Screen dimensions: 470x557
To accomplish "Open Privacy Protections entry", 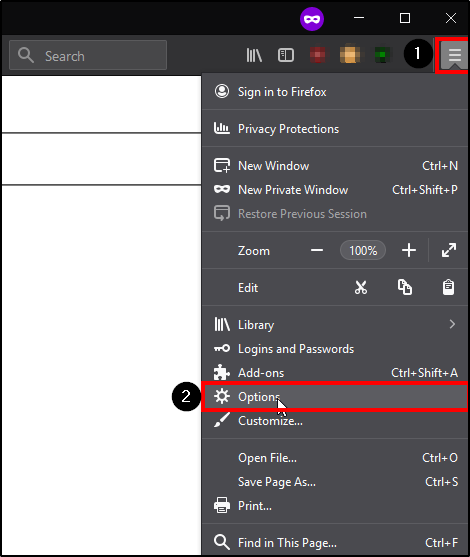I will point(334,129).
